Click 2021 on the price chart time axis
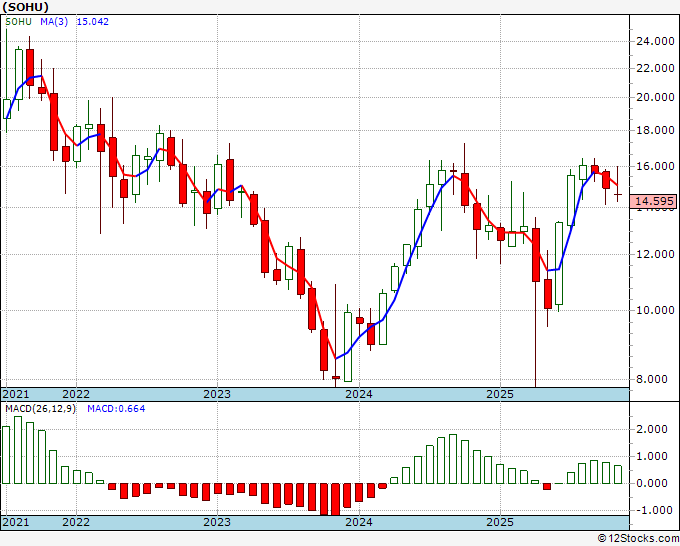This screenshot has height=546, width=680. 16,394
